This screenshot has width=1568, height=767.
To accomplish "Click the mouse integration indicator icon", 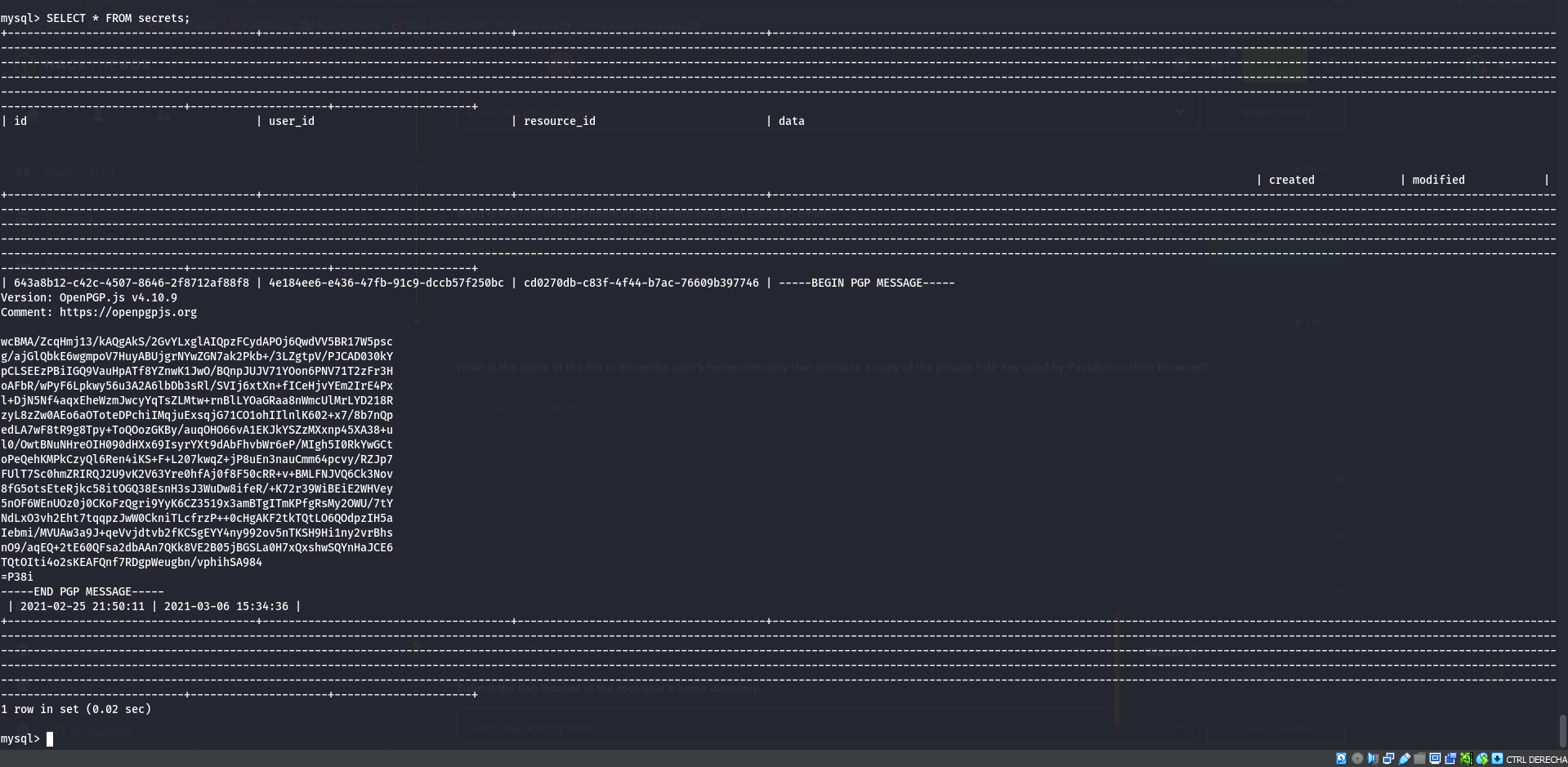I will (1481, 759).
